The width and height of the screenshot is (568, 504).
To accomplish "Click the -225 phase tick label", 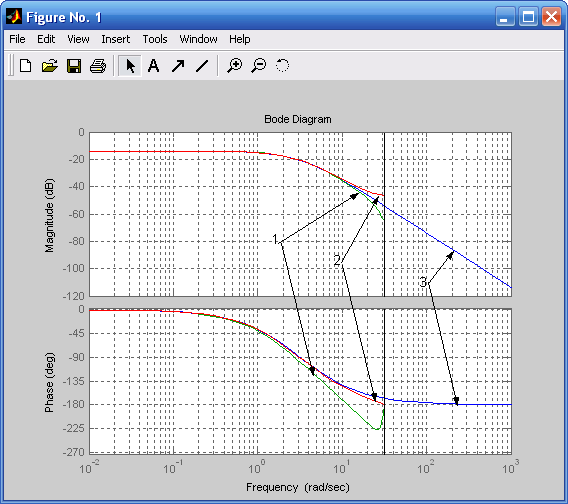I will pos(73,428).
